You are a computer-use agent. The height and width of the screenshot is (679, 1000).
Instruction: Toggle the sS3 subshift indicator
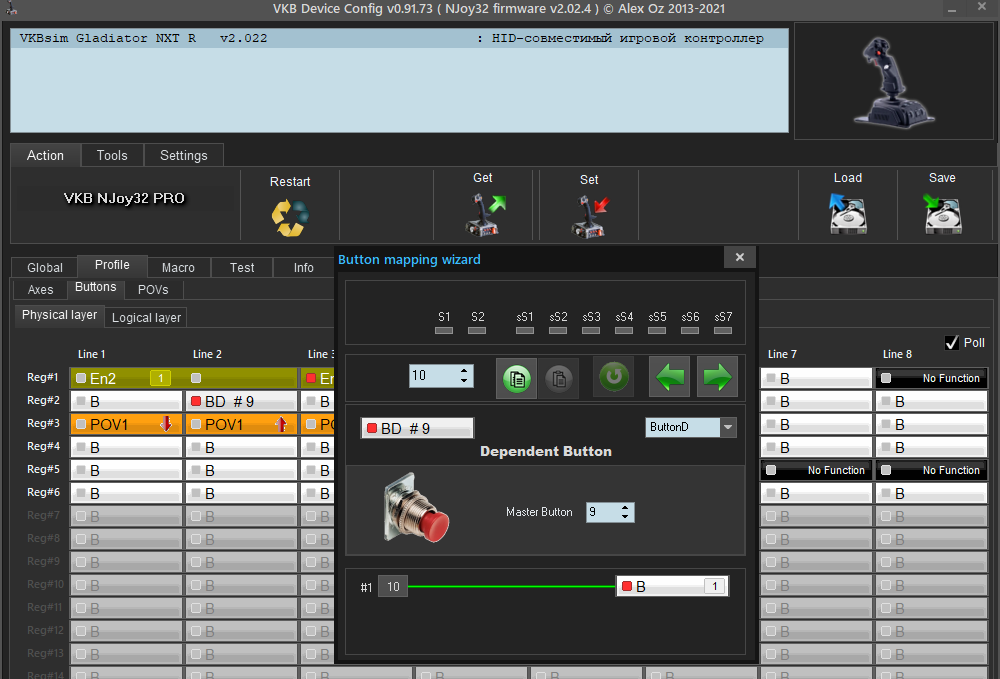click(x=591, y=330)
